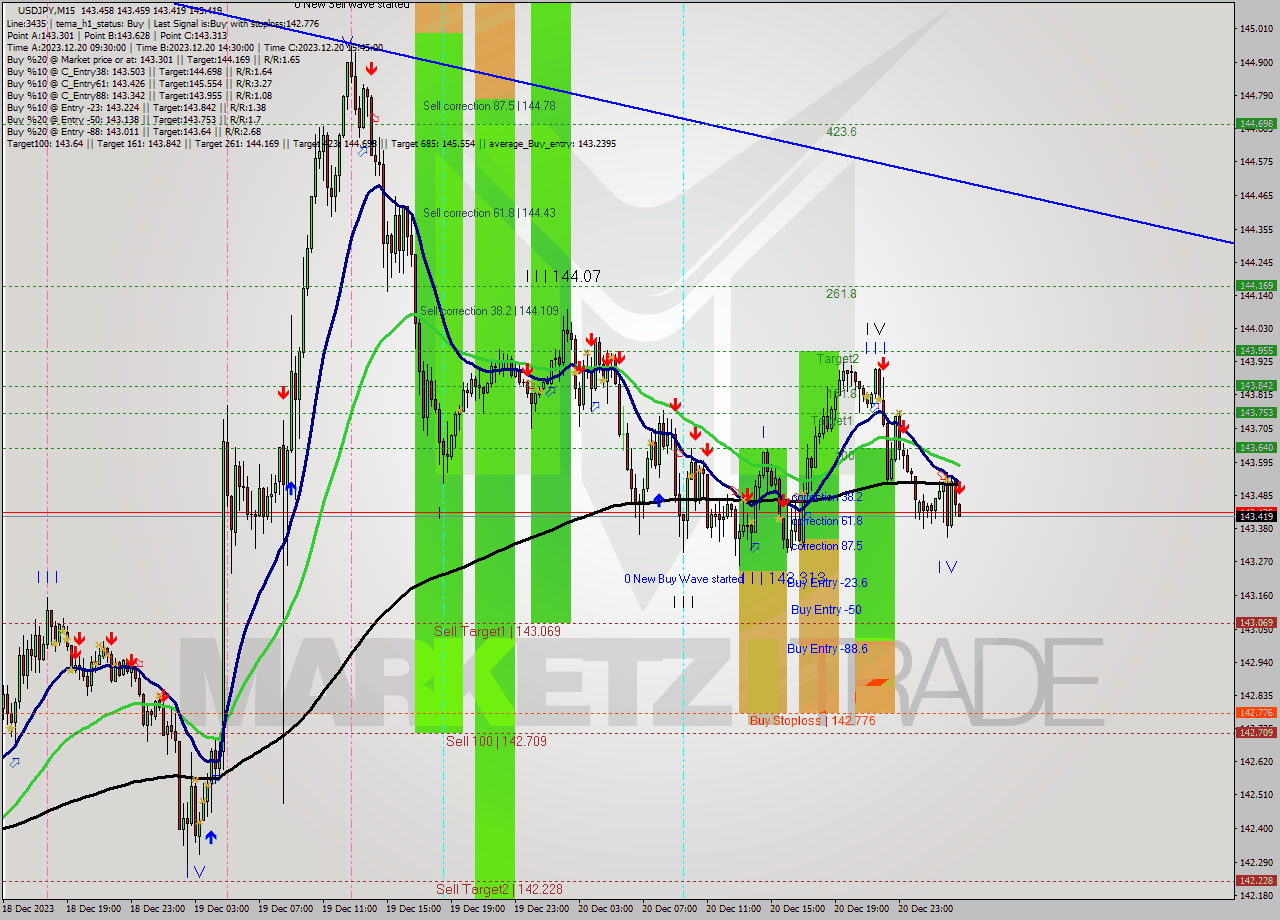1280x920 pixels.
Task: Select the 143.842 price tag on axis
Action: (x=1256, y=385)
